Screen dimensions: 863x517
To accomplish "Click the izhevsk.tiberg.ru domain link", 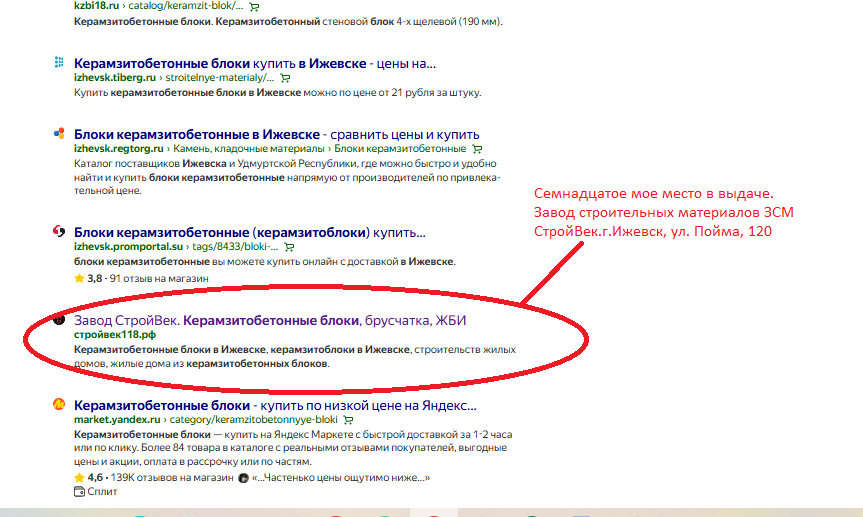I will pos(114,78).
